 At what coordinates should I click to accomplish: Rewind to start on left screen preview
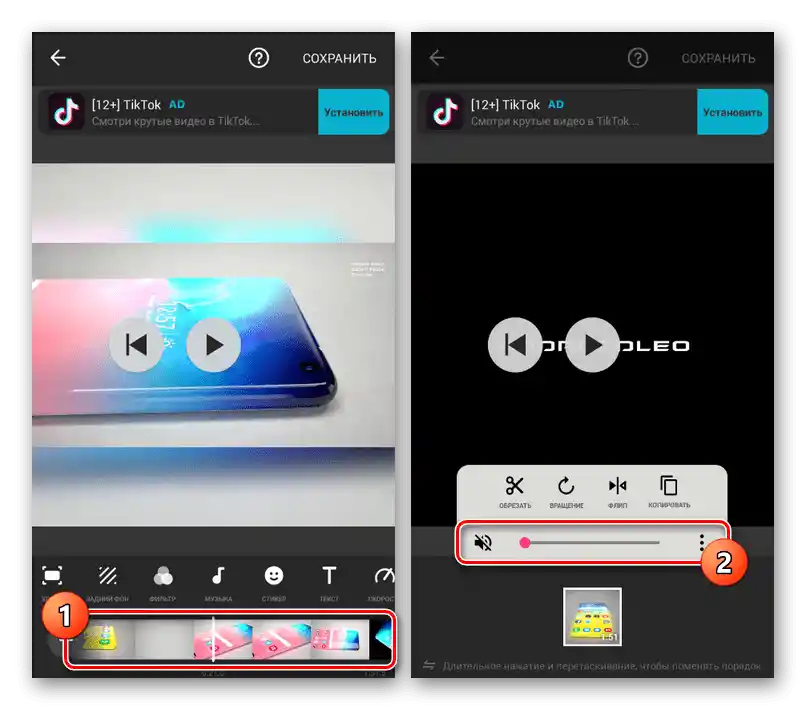(136, 344)
